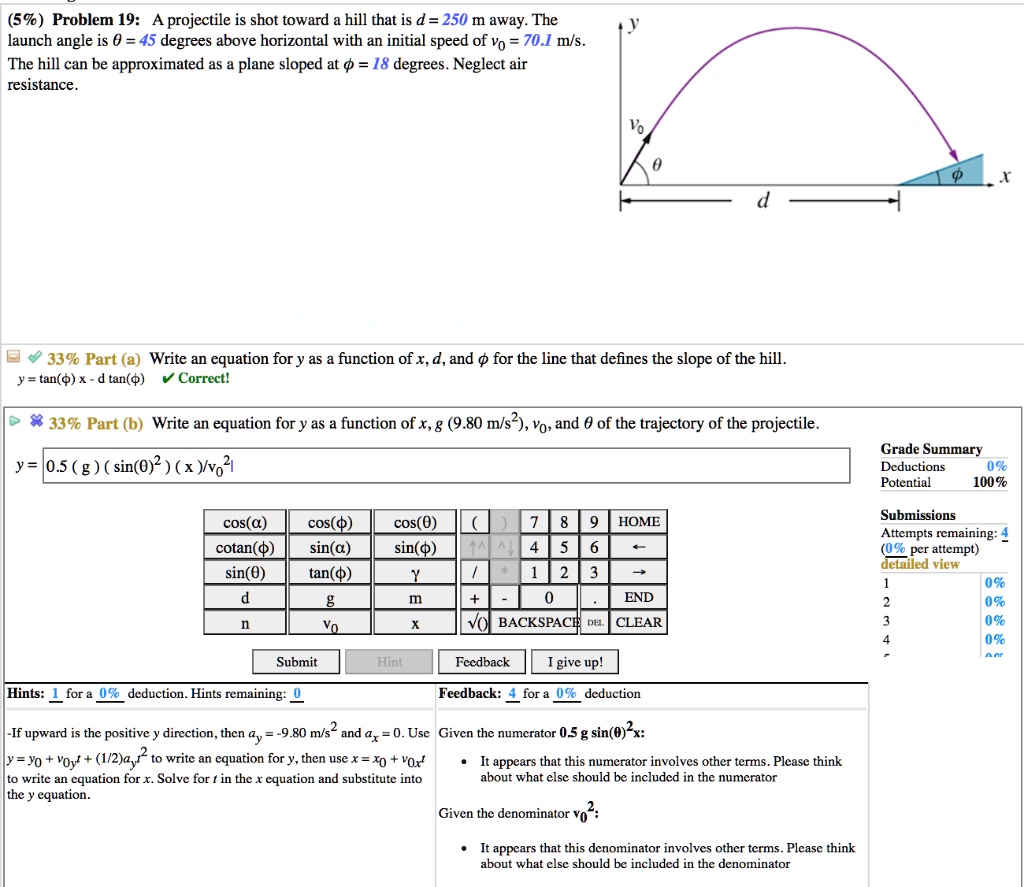Click the END cursor key
Image resolution: width=1024 pixels, height=887 pixels.
tap(639, 598)
